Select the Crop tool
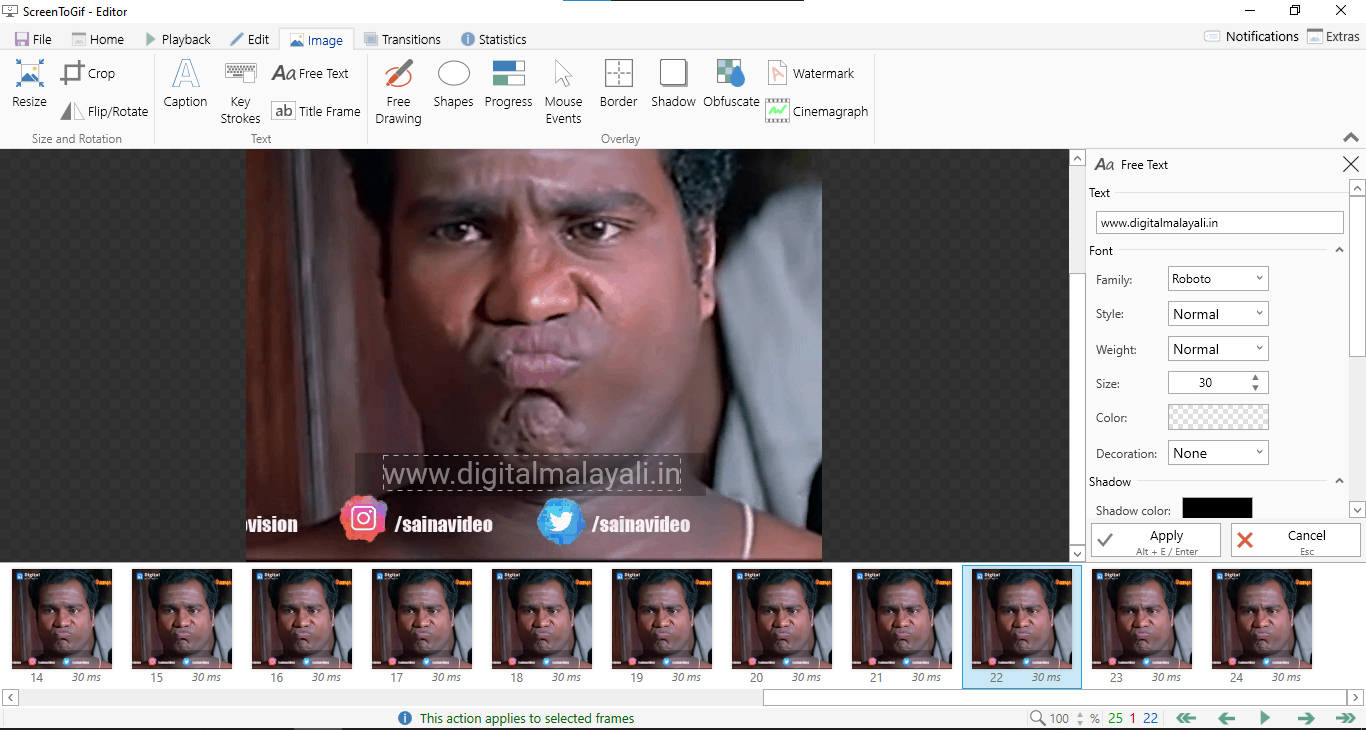 click(88, 73)
